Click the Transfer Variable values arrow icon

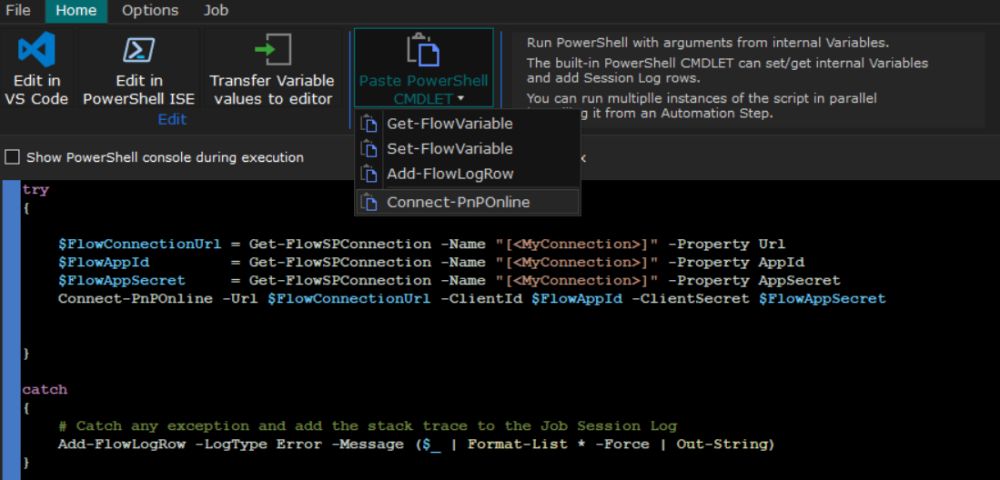coord(271,50)
